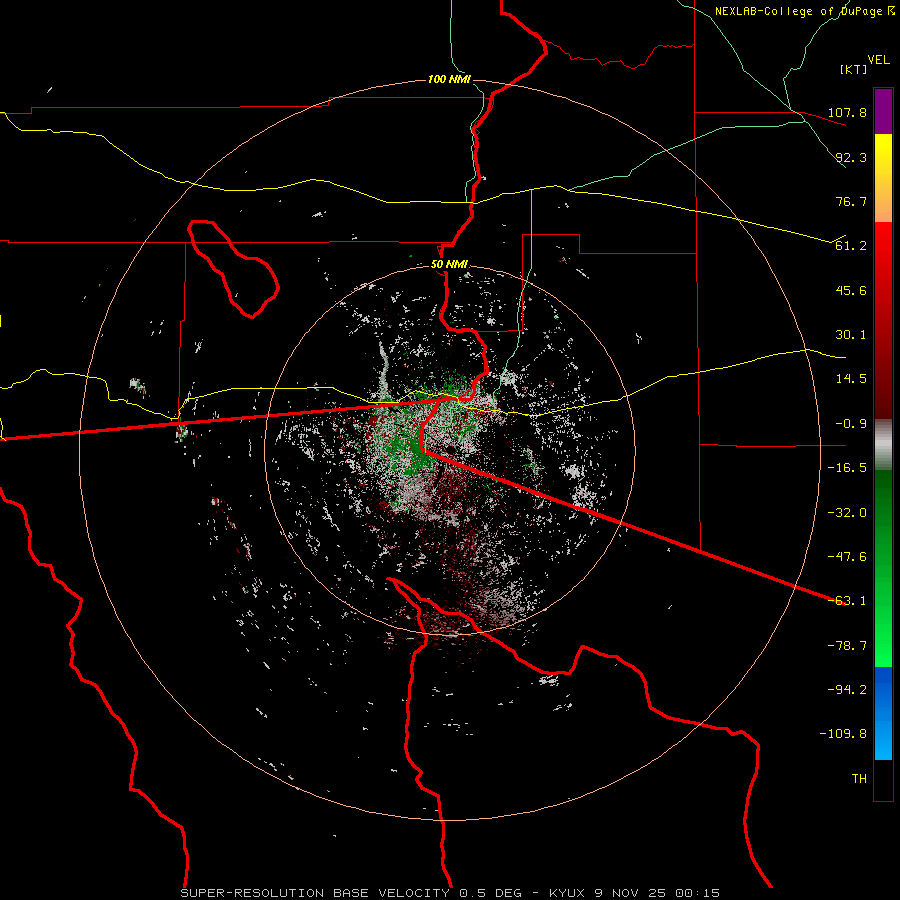Click the 100 NMI range ring label

point(449,79)
